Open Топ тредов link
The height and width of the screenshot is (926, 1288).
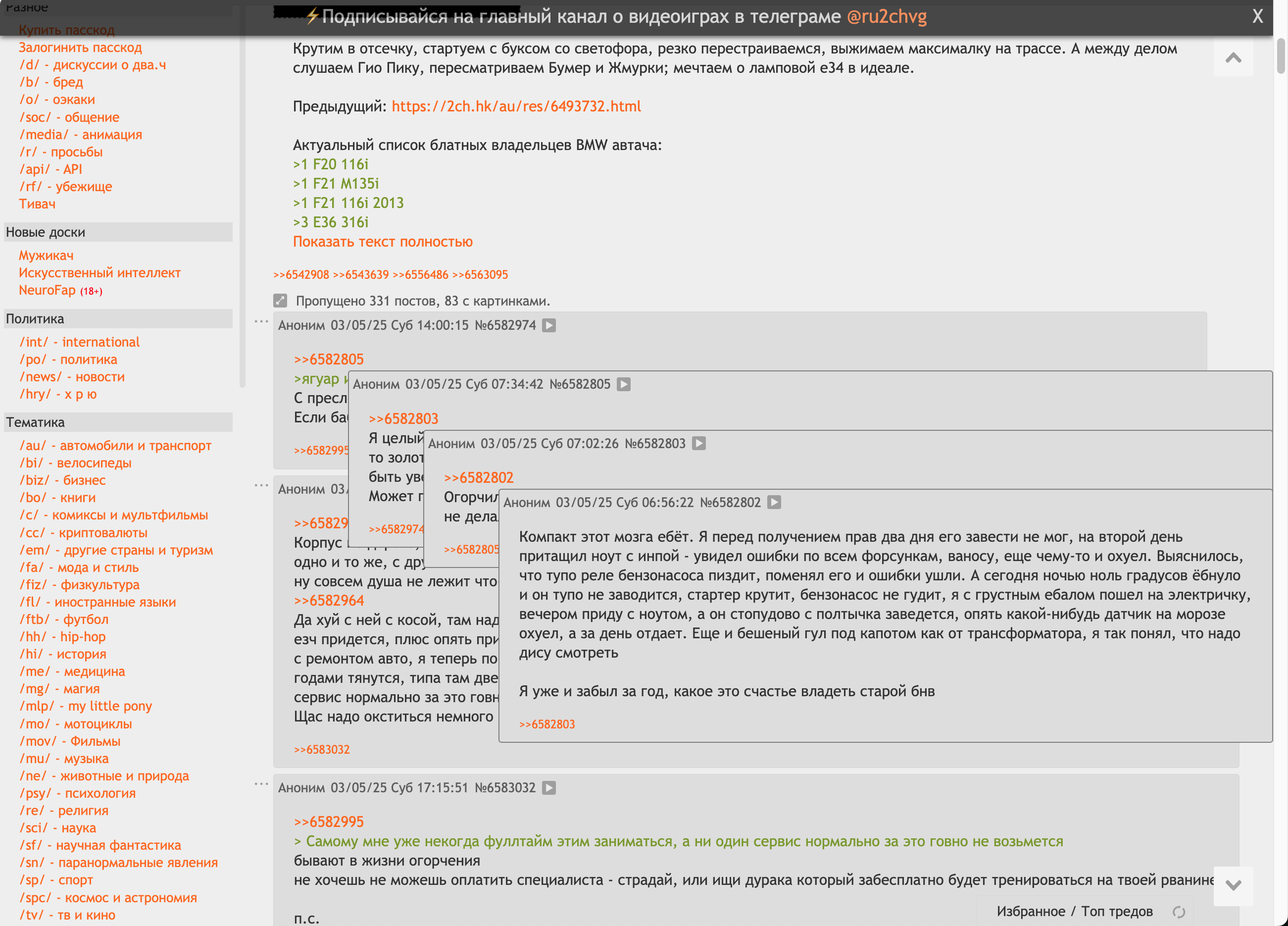[1117, 911]
